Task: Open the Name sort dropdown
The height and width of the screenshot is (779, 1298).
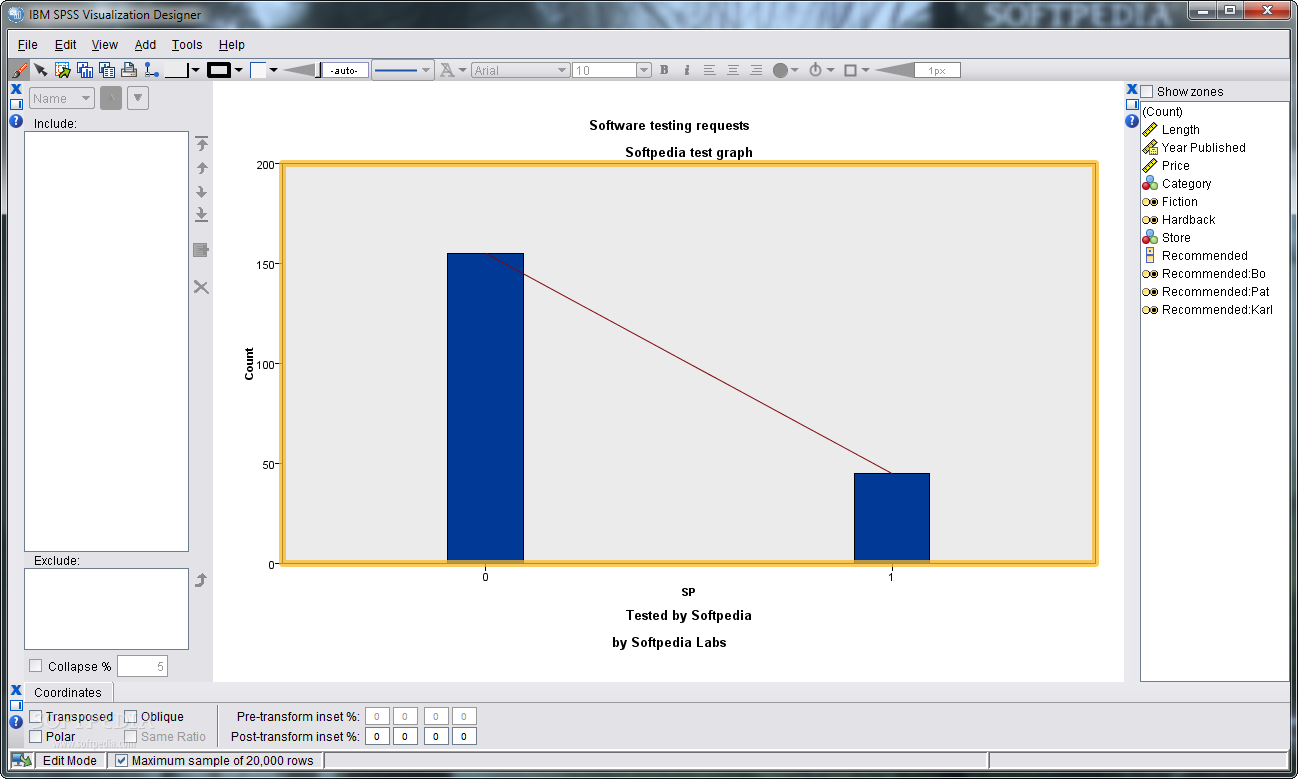Action: 62,98
